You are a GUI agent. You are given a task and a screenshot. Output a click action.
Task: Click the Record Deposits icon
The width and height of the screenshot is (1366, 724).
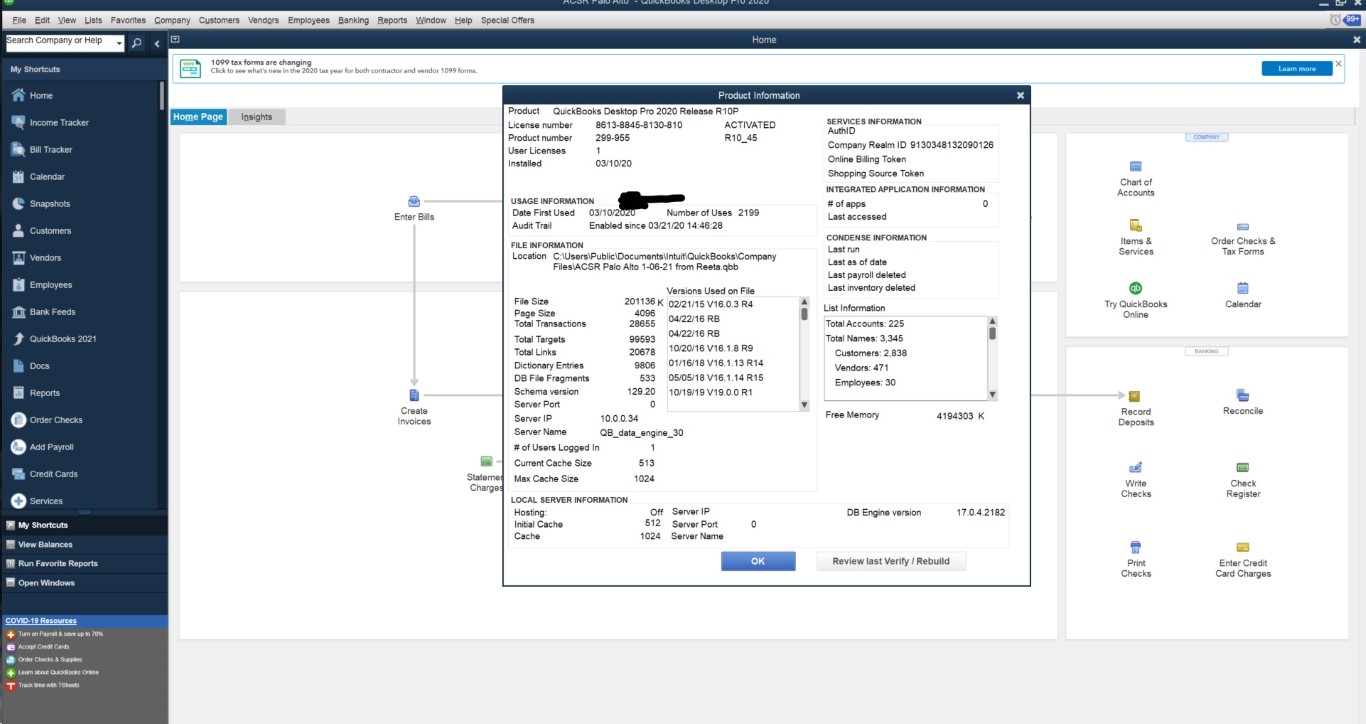[x=1135, y=397]
